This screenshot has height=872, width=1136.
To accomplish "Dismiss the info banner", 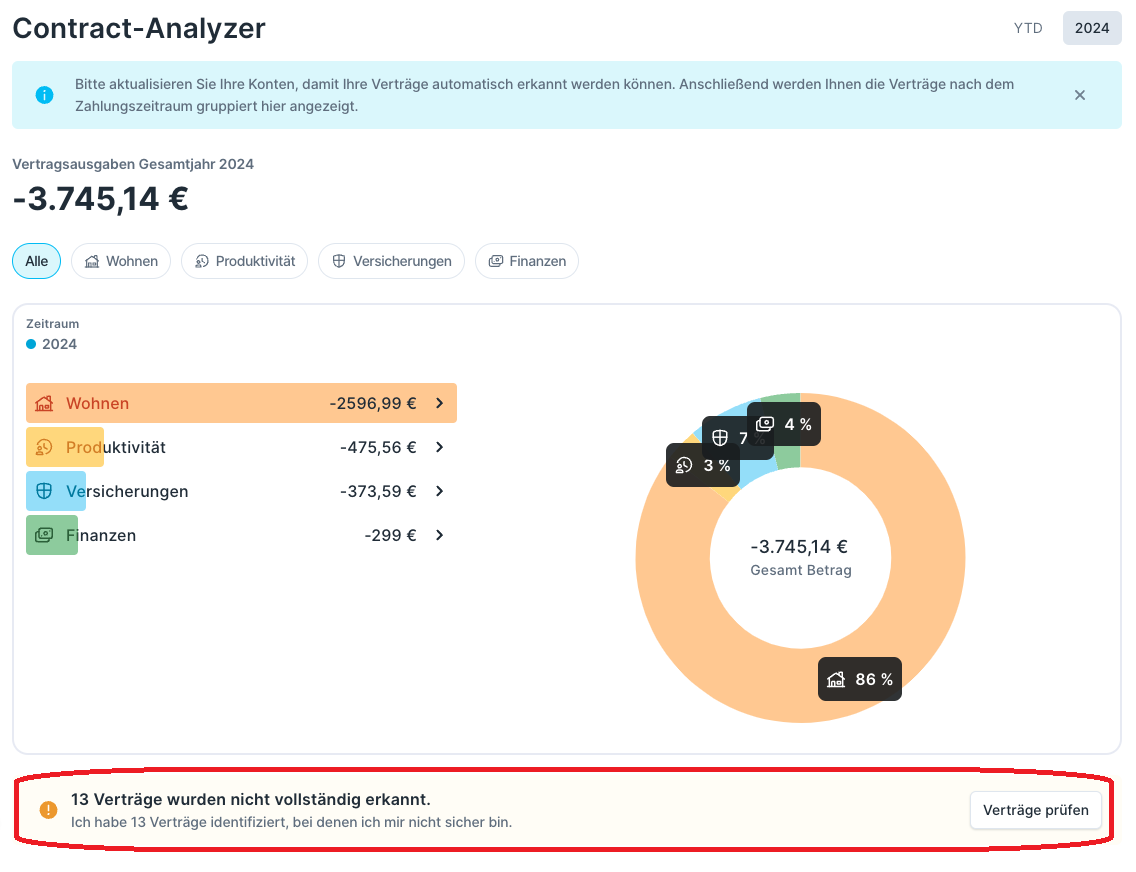I will 1080,95.
